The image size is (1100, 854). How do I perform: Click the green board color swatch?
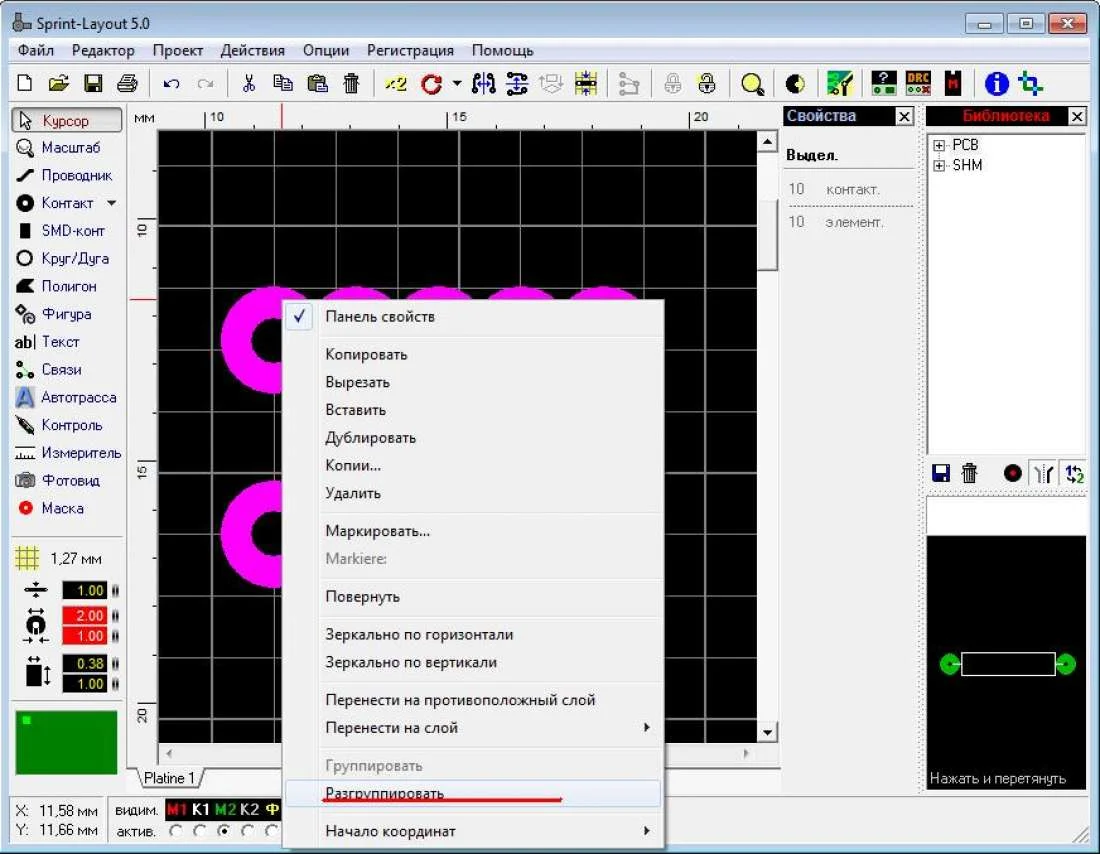point(66,742)
